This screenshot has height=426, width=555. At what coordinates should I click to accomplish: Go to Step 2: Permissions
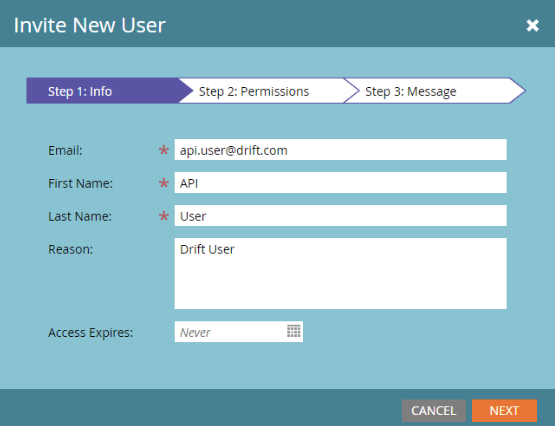261,91
